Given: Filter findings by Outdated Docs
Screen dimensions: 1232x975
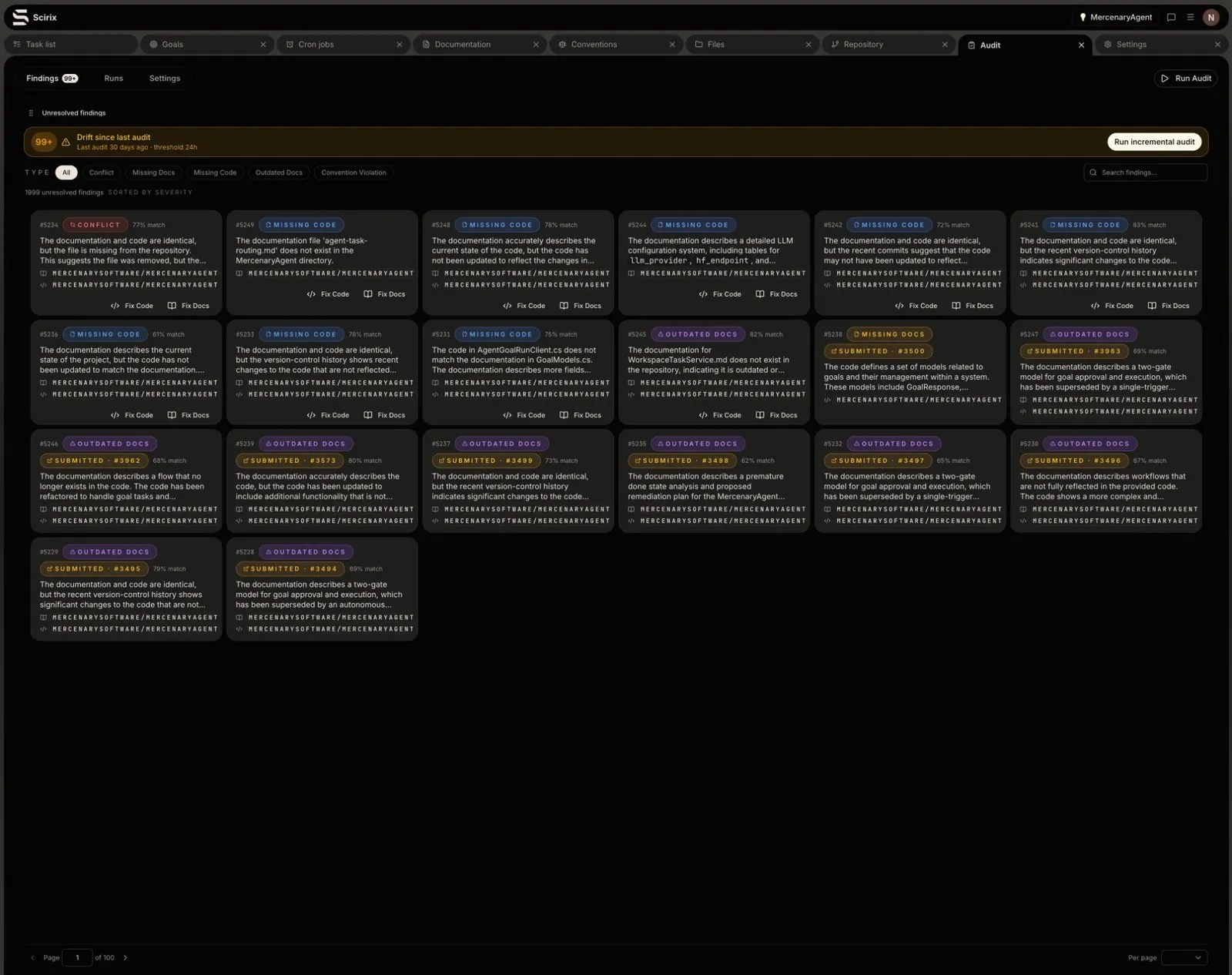Looking at the screenshot, I should (x=279, y=173).
